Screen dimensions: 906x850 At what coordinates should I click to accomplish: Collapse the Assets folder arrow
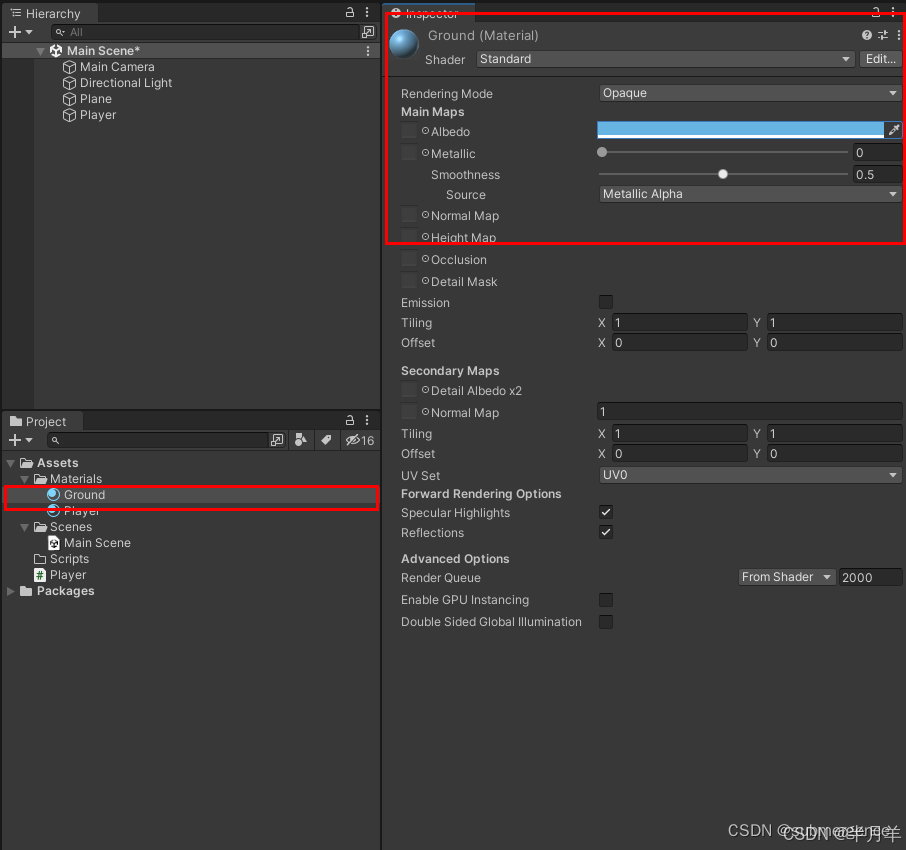10,463
